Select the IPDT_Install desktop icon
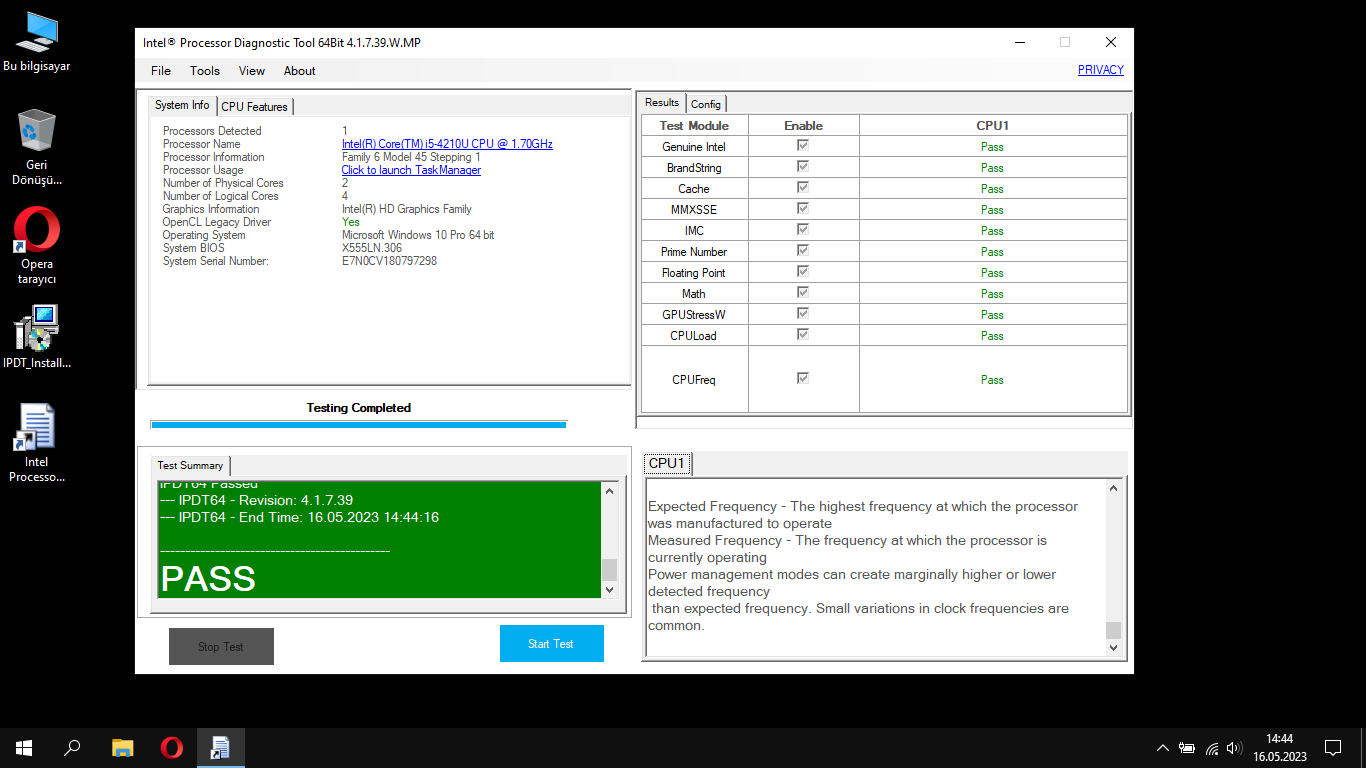This screenshot has height=768, width=1366. [x=37, y=336]
